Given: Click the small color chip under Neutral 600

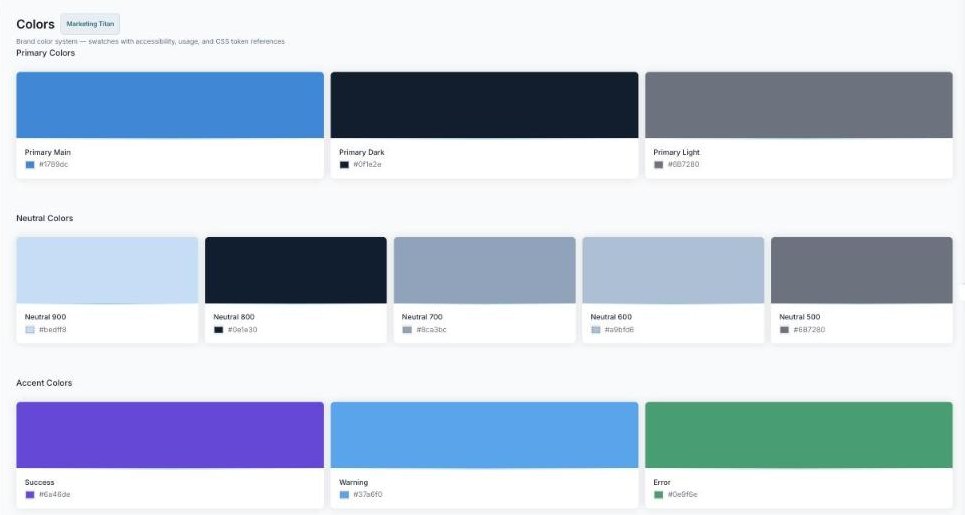Looking at the screenshot, I should tap(596, 330).
